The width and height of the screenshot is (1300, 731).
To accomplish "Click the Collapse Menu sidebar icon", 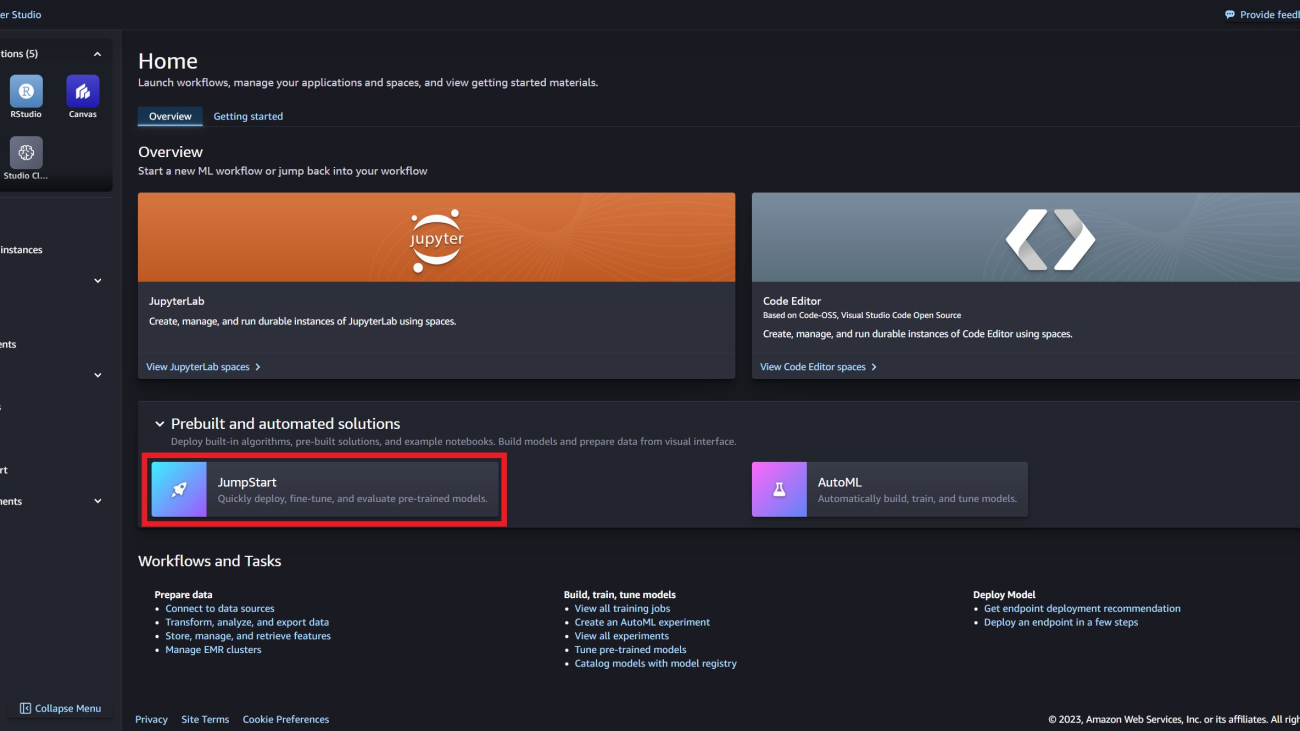I will pos(25,708).
